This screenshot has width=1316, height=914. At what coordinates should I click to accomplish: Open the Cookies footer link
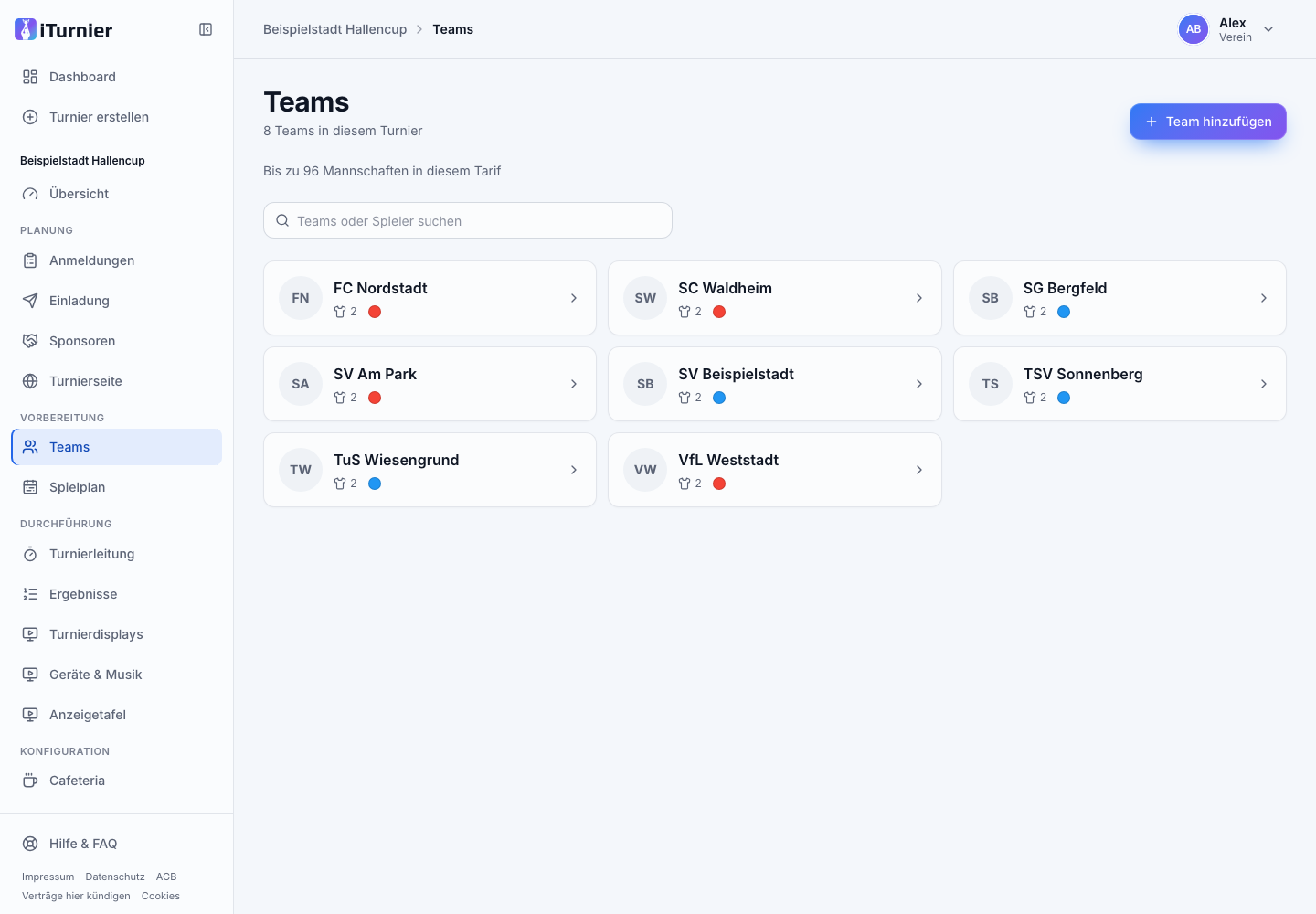click(161, 896)
